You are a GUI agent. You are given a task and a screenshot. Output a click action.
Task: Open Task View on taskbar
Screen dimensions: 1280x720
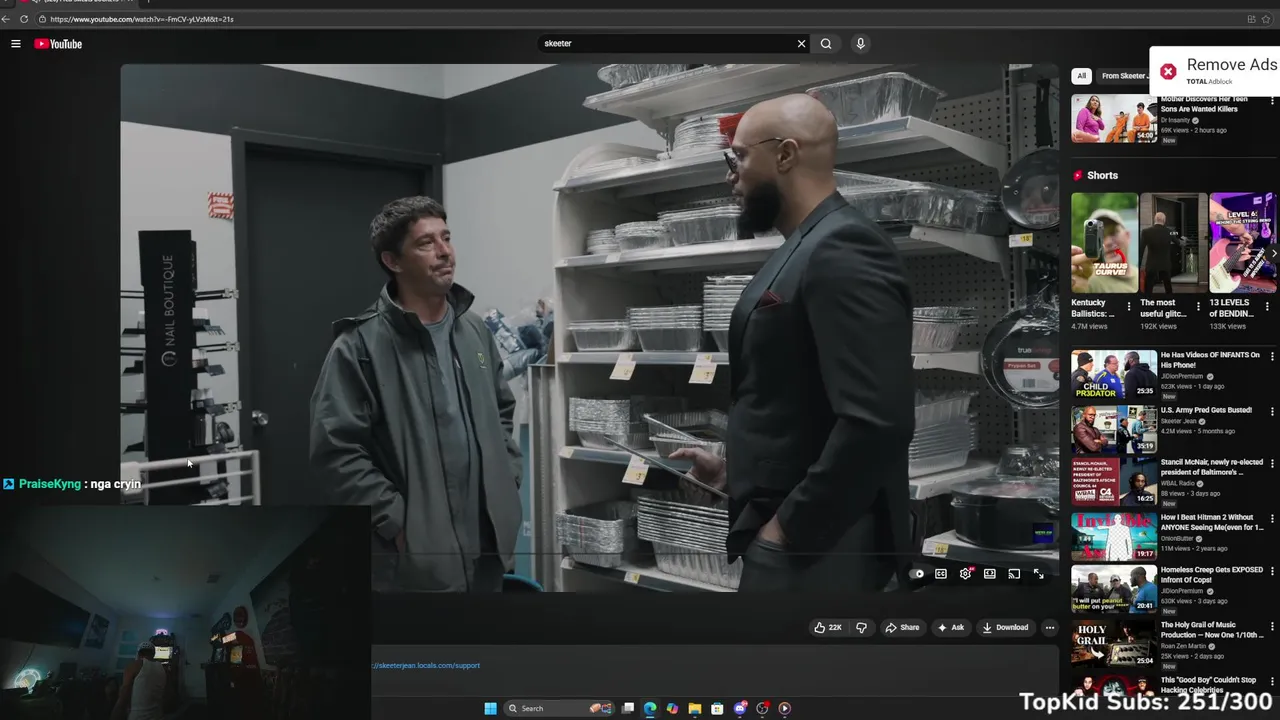click(628, 708)
